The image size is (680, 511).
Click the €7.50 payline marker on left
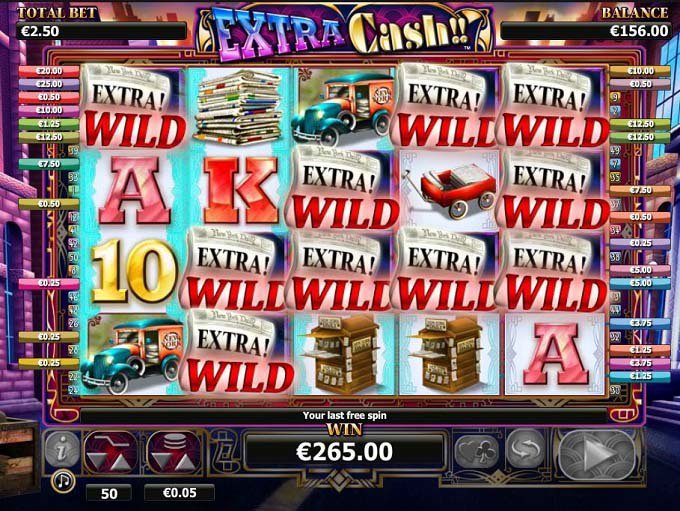coord(49,164)
